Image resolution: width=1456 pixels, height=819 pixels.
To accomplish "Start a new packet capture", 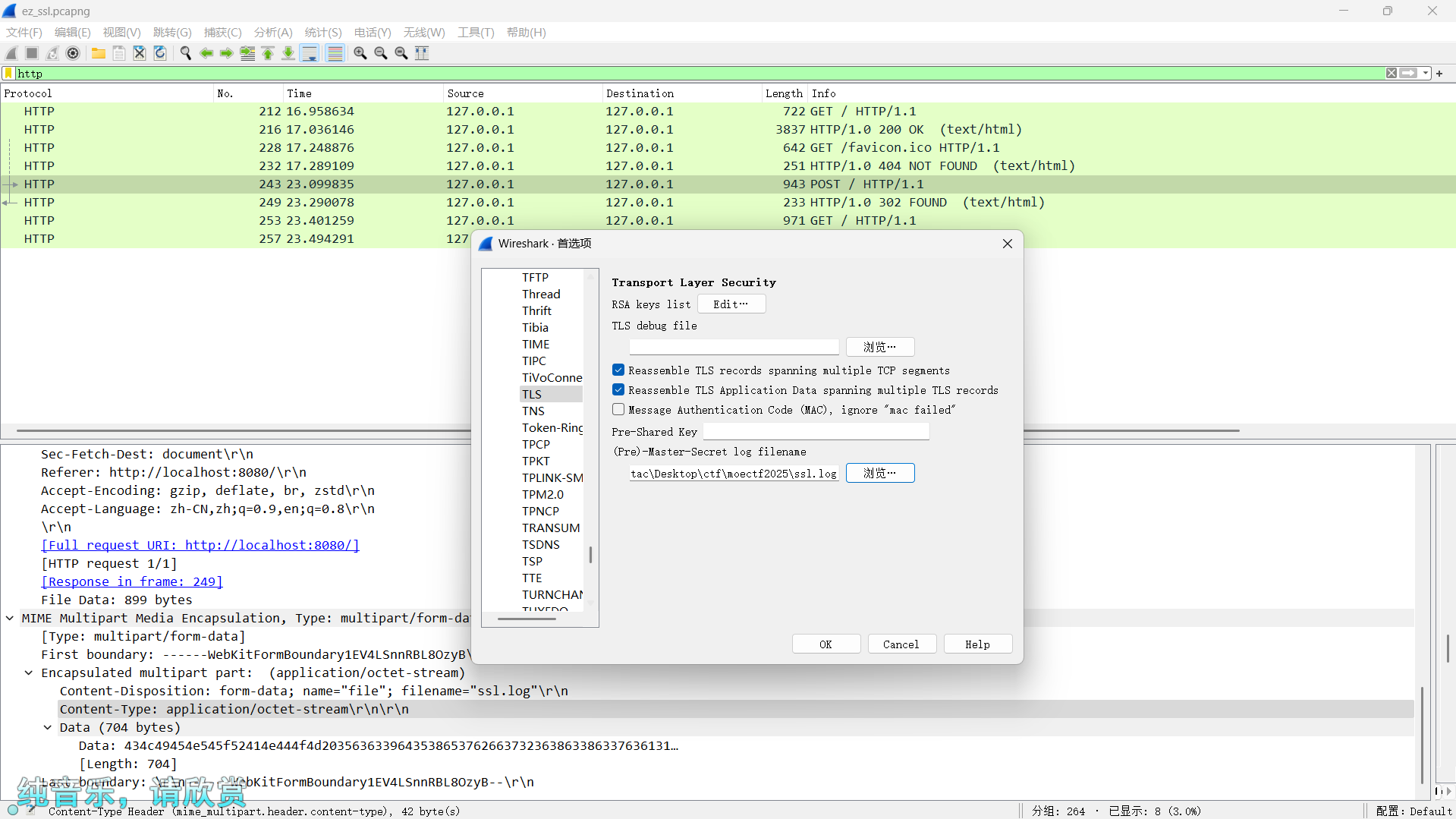I will (x=11, y=53).
